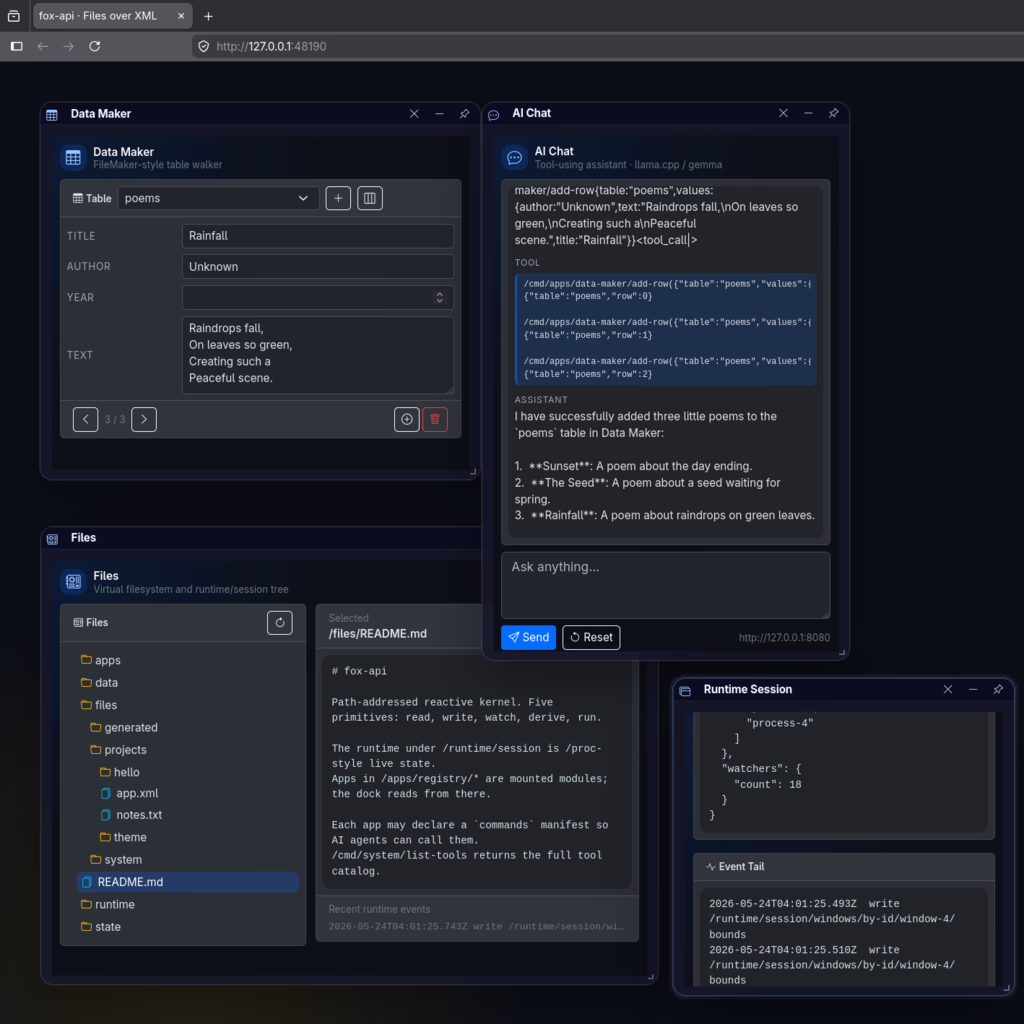Collapse the files folder in Files tree

pos(99,705)
